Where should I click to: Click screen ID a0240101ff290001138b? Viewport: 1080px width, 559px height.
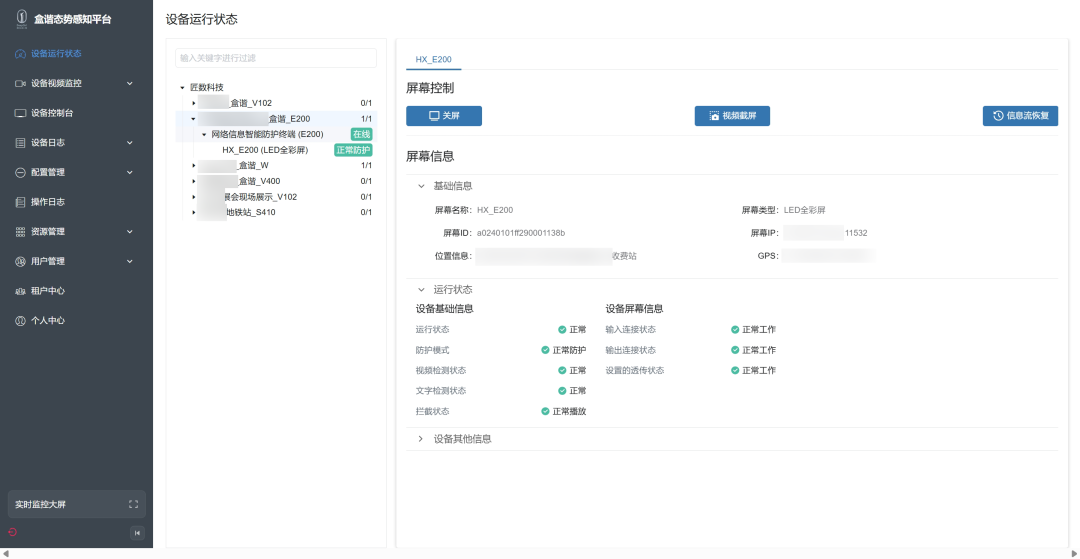521,233
